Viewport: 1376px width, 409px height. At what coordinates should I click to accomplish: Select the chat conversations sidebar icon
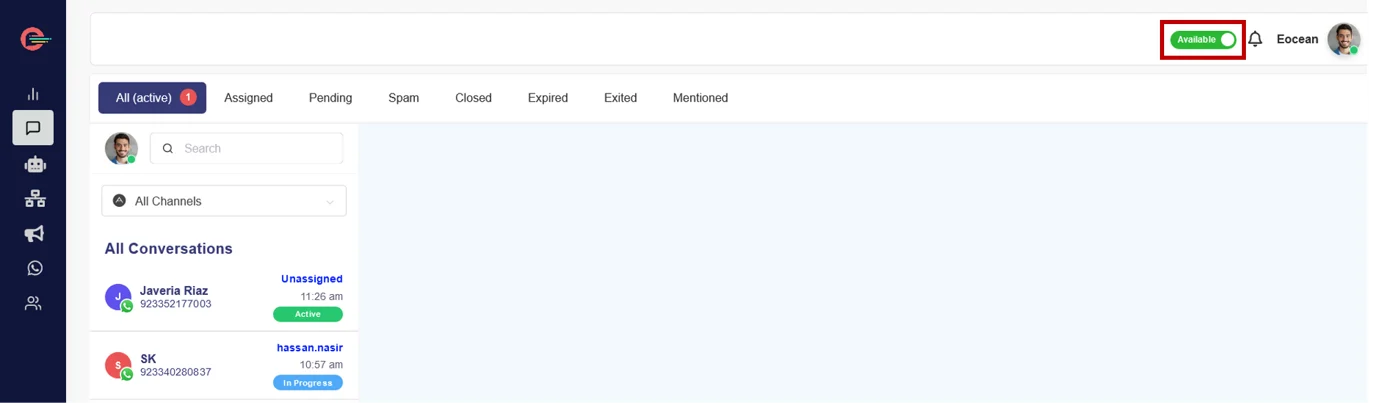click(33, 128)
